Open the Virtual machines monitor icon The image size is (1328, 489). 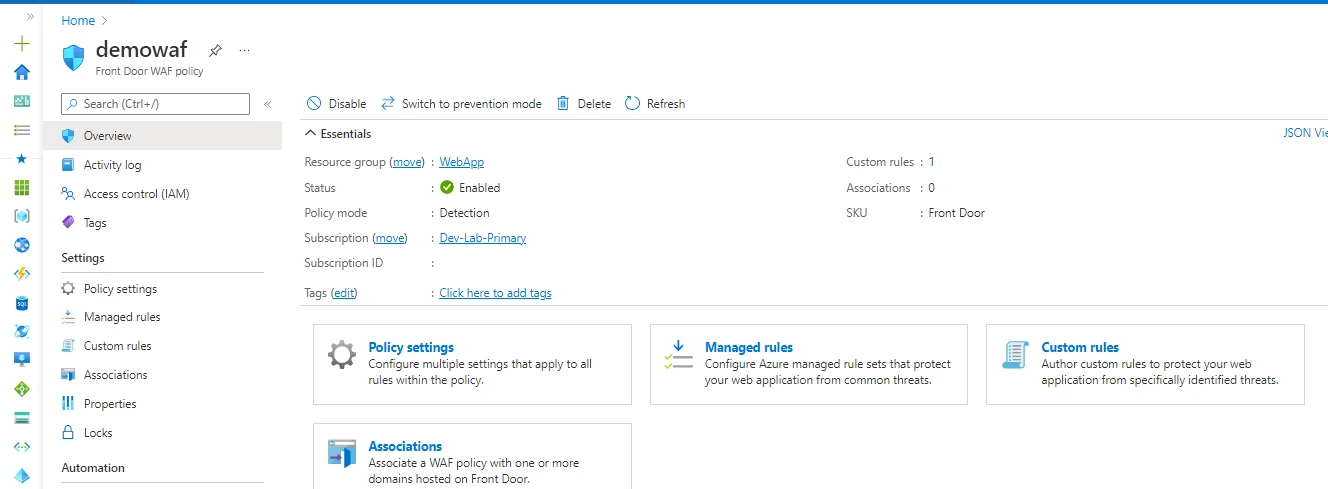click(x=22, y=360)
